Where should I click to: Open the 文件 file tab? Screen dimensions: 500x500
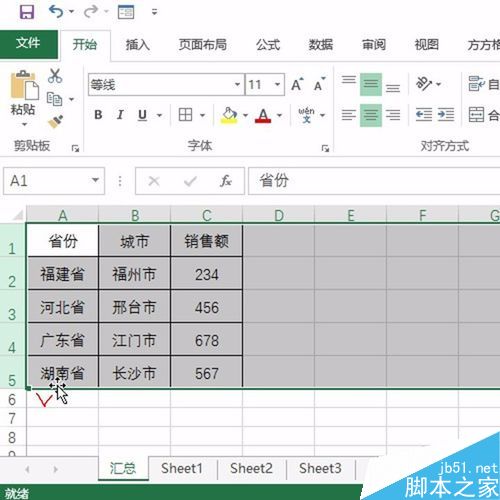(29, 44)
